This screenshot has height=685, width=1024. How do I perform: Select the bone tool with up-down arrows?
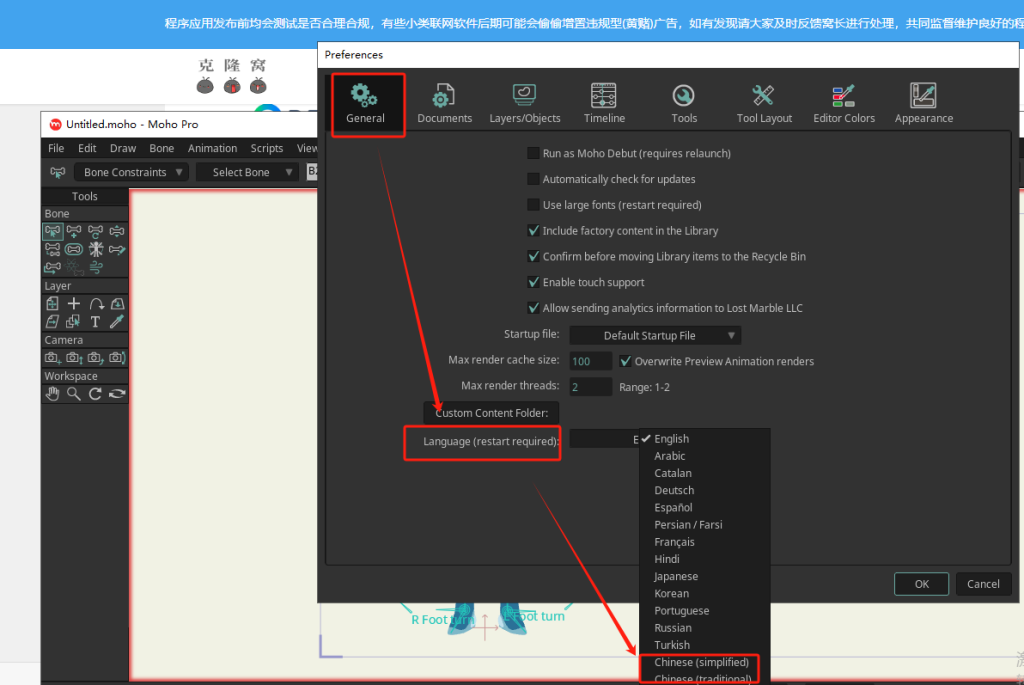pyautogui.click(x=117, y=231)
